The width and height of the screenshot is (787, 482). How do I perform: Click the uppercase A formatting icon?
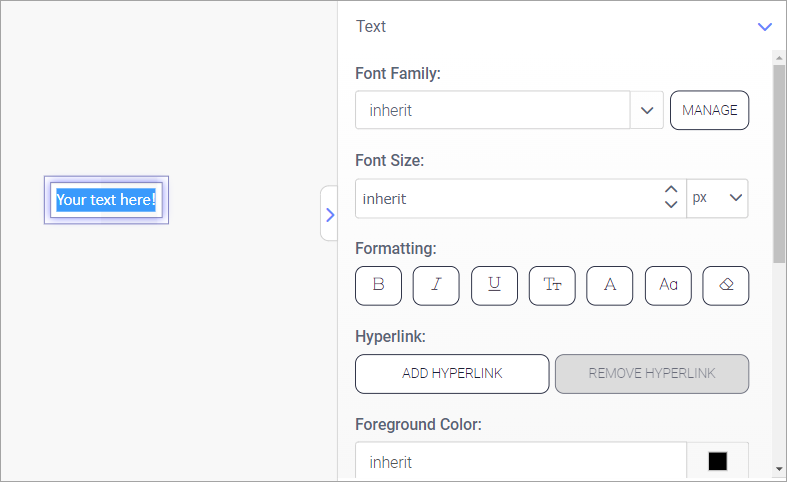click(x=610, y=285)
